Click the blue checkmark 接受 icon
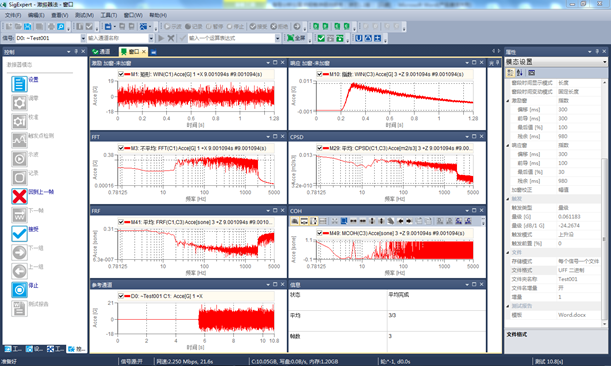This screenshot has height=367, width=612. coord(19,234)
